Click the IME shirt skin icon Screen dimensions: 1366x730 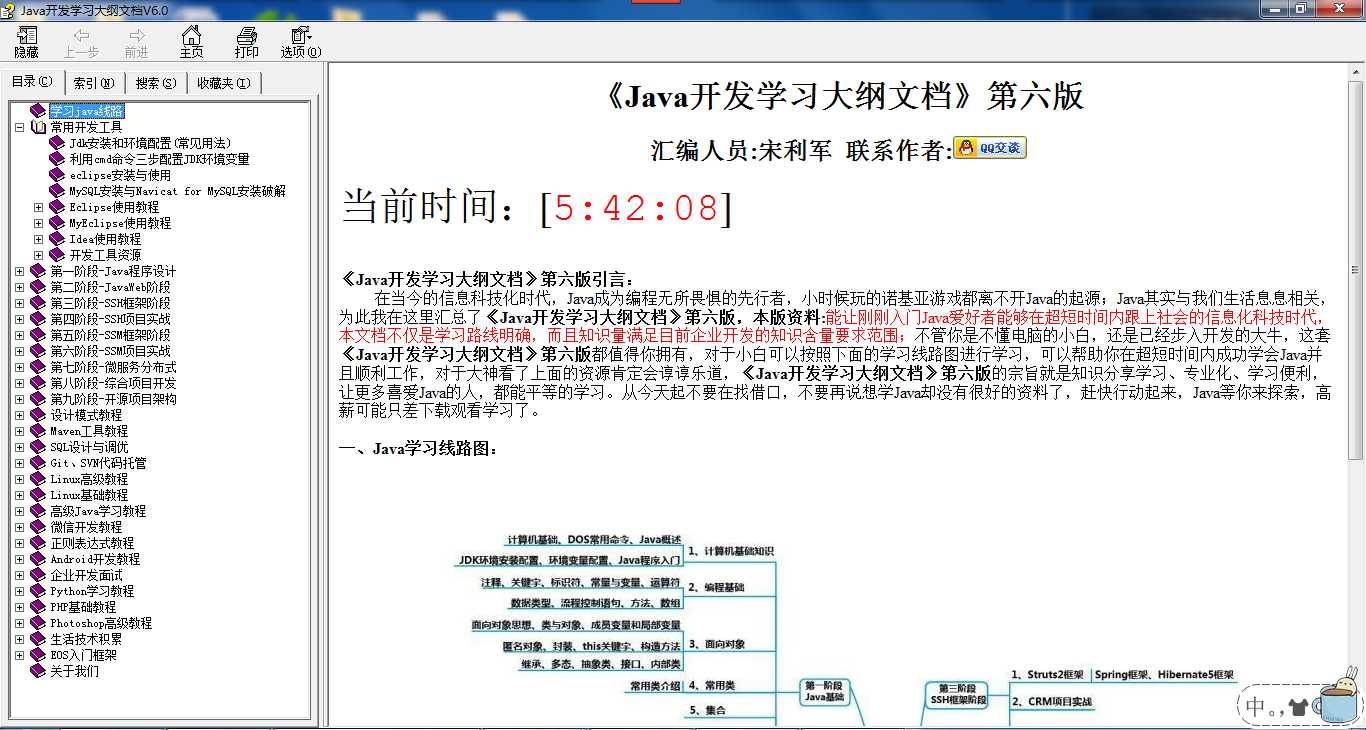(1298, 707)
